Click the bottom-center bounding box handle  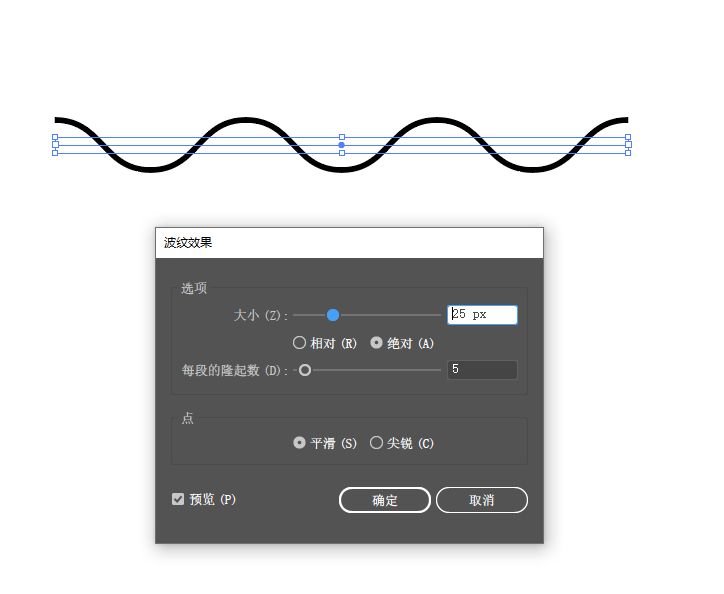342,153
